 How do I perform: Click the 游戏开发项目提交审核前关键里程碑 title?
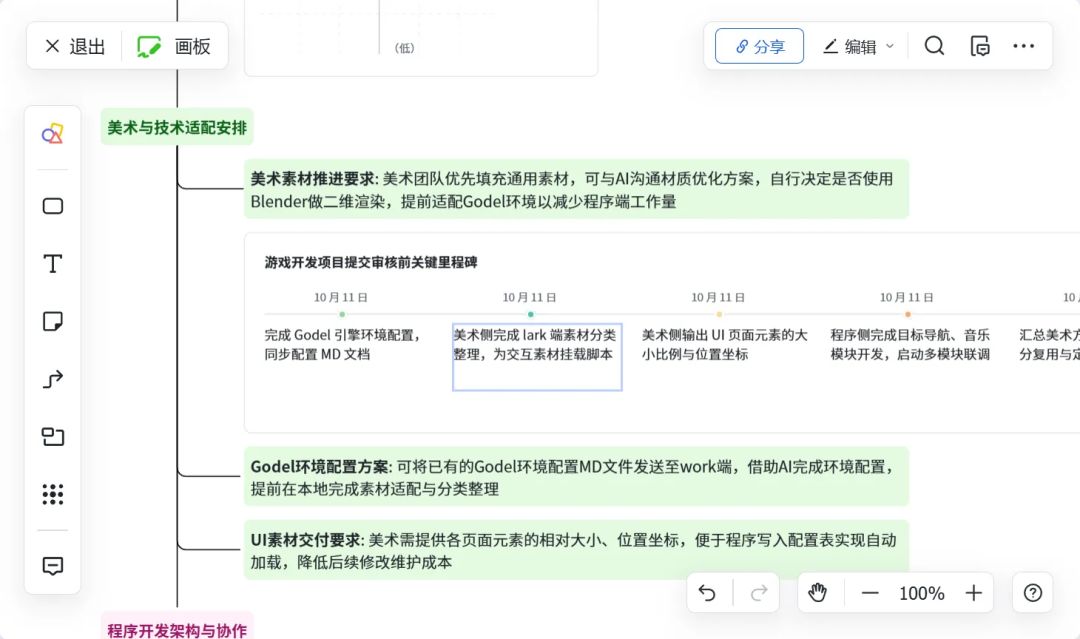371,262
